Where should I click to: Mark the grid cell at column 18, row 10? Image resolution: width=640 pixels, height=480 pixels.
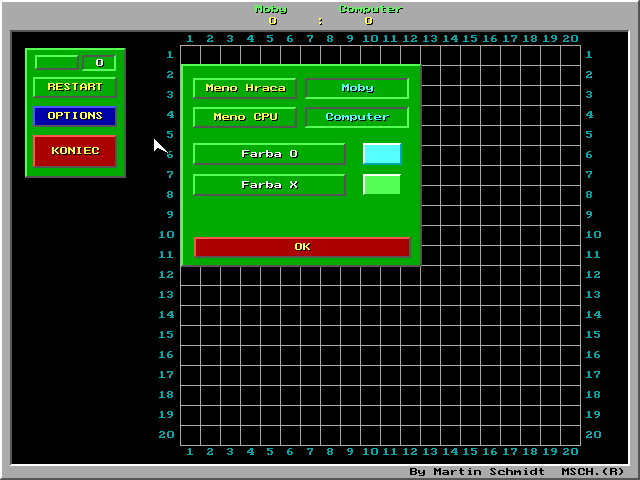pyautogui.click(x=530, y=235)
